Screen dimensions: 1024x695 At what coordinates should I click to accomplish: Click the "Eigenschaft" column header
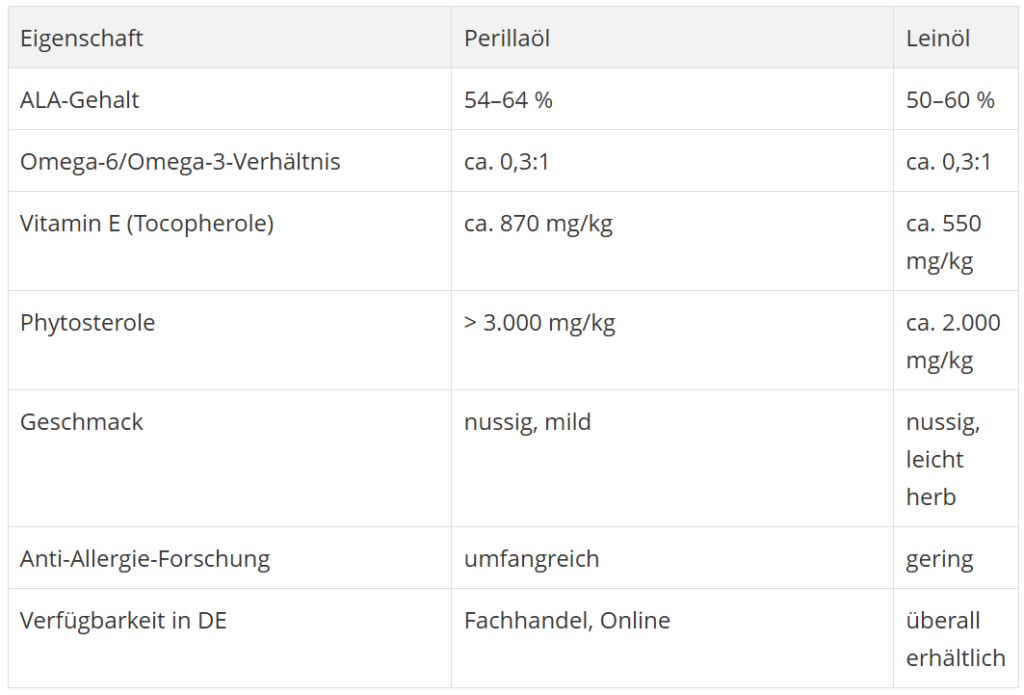click(x=82, y=38)
